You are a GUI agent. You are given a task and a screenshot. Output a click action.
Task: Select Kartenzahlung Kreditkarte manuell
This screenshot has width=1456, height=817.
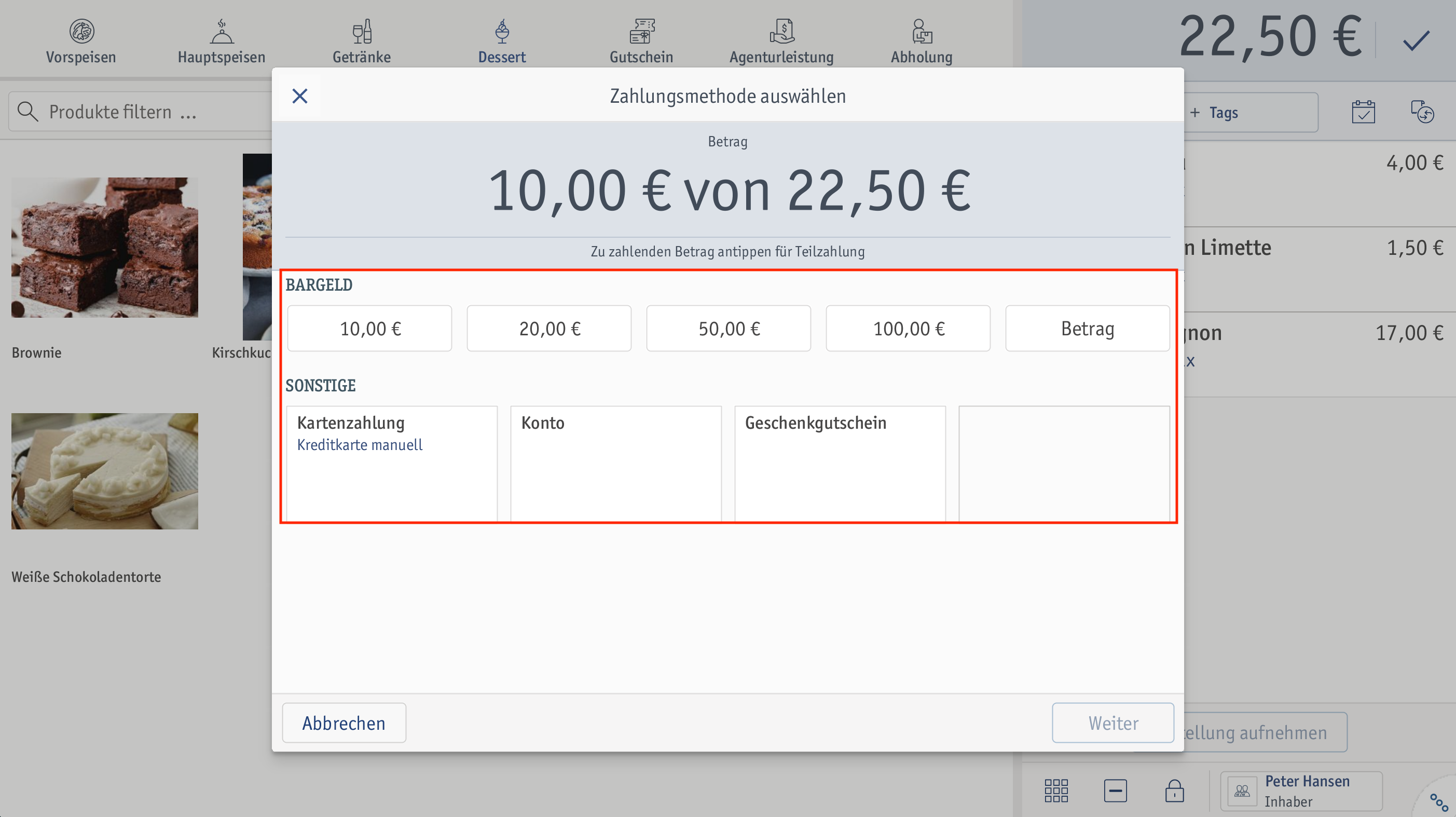(x=392, y=464)
